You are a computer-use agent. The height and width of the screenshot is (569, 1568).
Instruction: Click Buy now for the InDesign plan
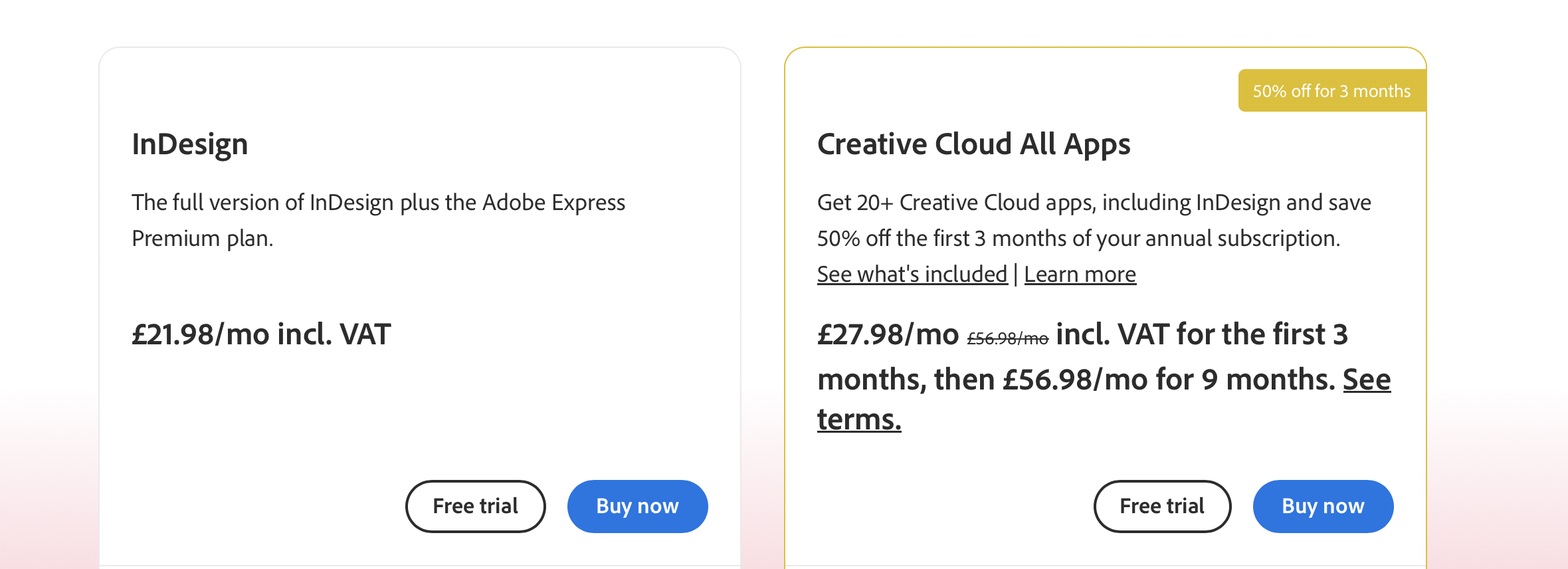[x=637, y=507]
